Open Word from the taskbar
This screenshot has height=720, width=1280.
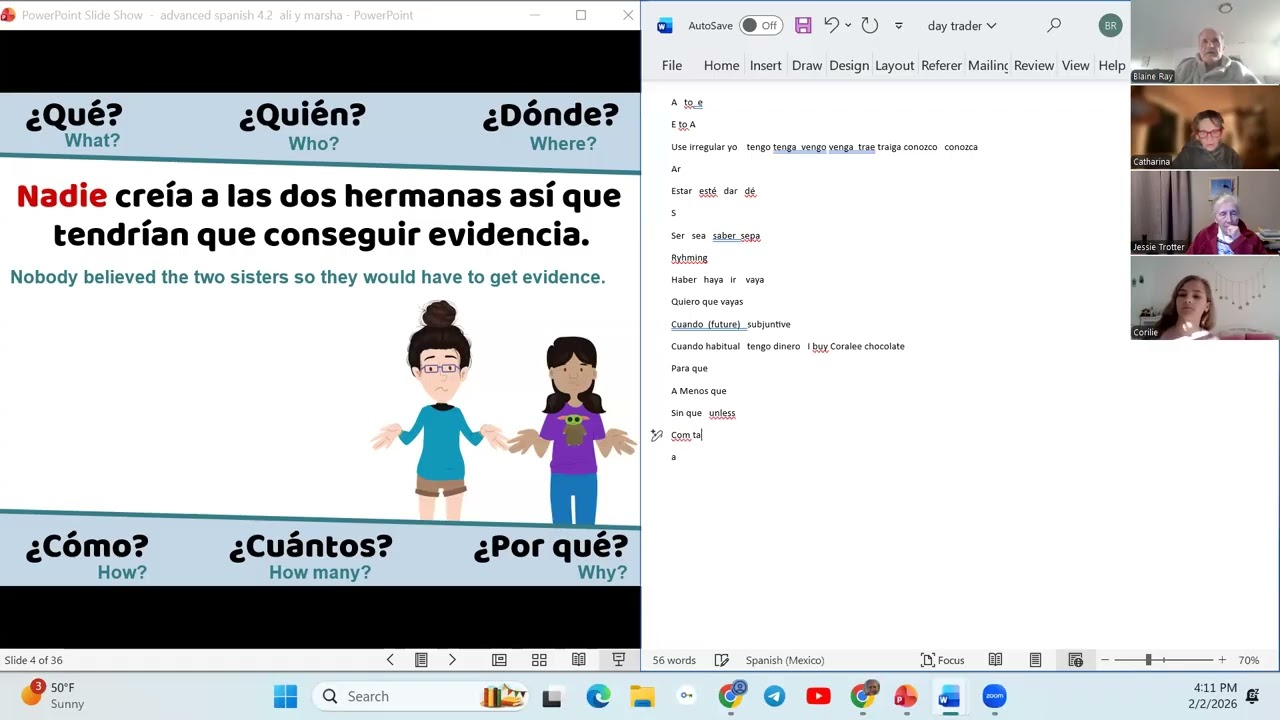[950, 696]
